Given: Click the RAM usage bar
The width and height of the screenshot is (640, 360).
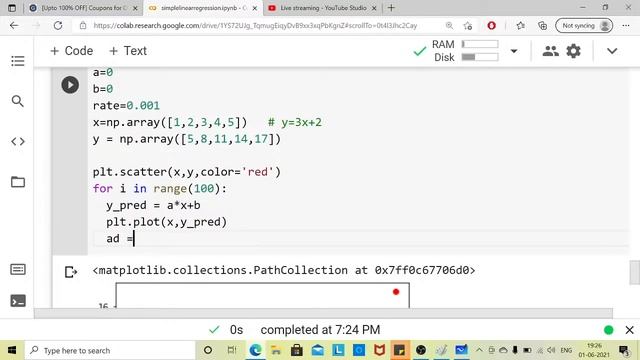Looking at the screenshot, I should click(x=480, y=44).
